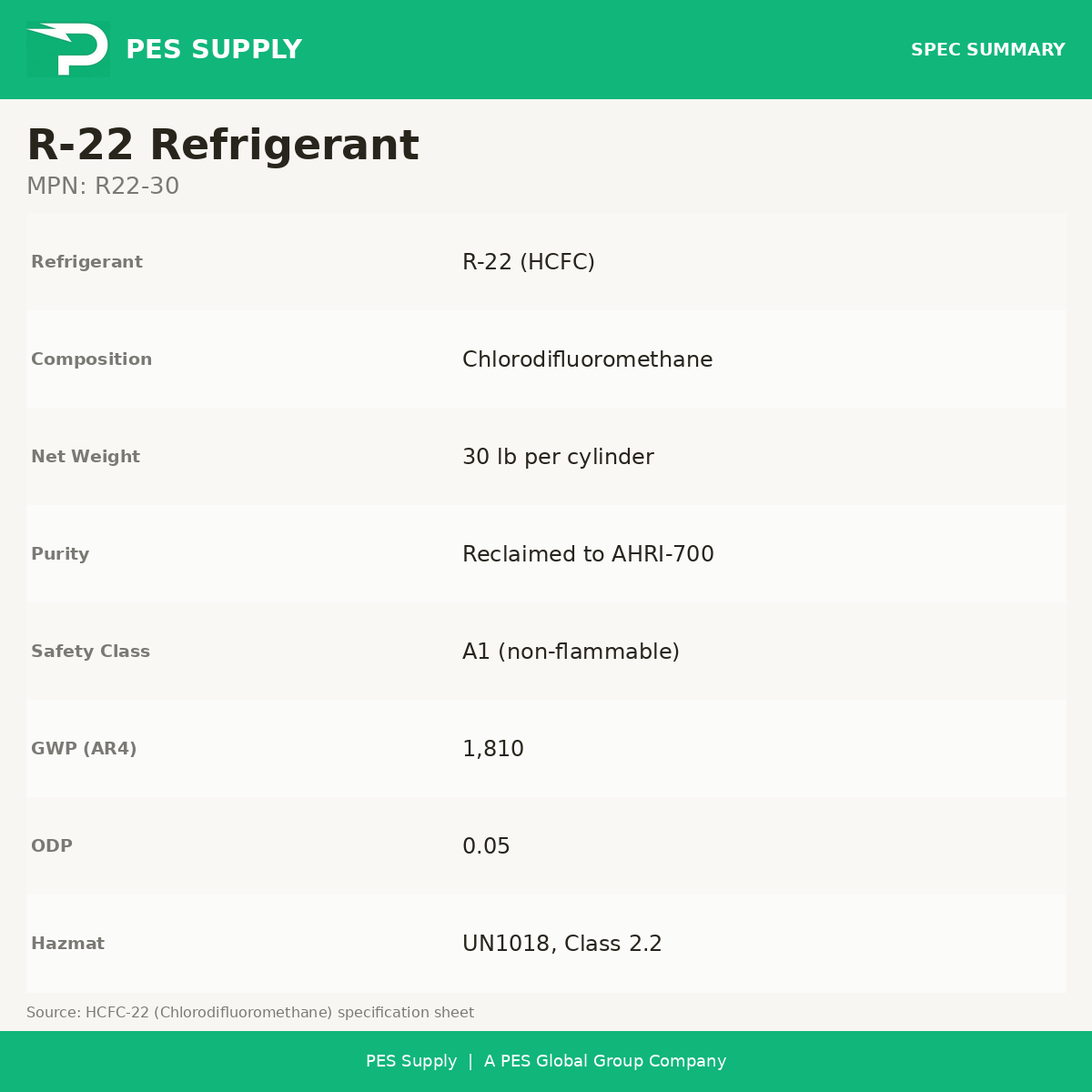Click the GWP (AR4) row label
Screen dimensions: 1092x1092
tap(84, 749)
